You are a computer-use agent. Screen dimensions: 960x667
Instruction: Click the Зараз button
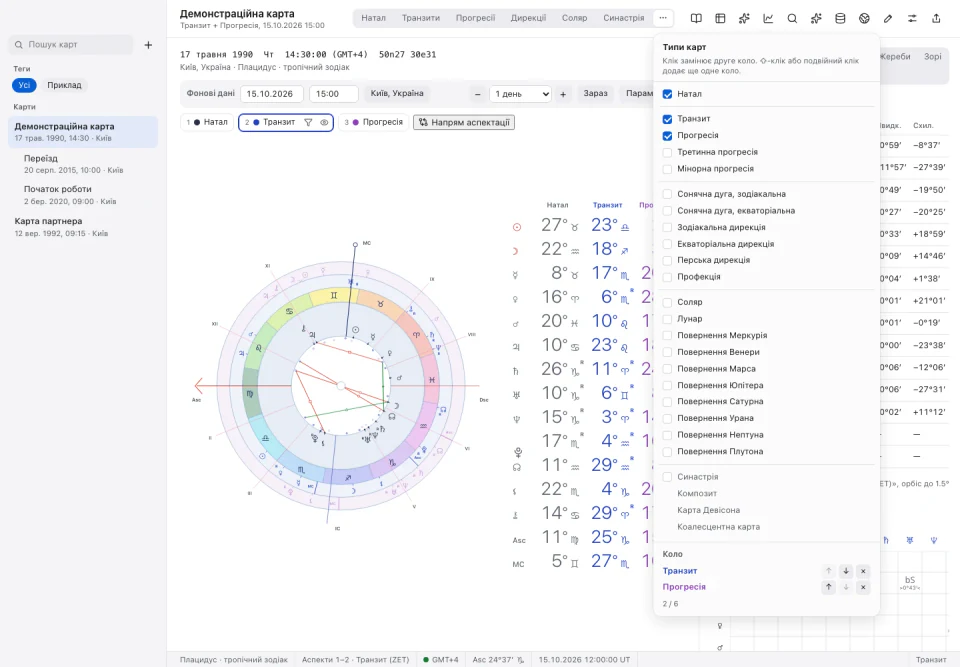point(595,94)
